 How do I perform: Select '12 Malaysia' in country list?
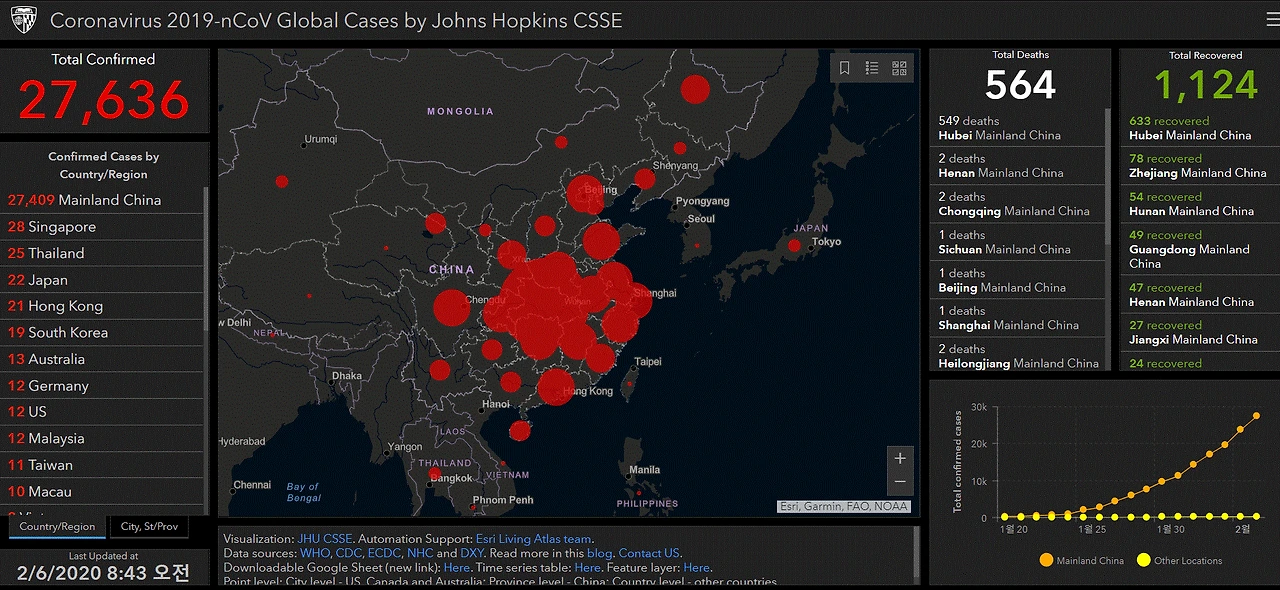pos(103,438)
